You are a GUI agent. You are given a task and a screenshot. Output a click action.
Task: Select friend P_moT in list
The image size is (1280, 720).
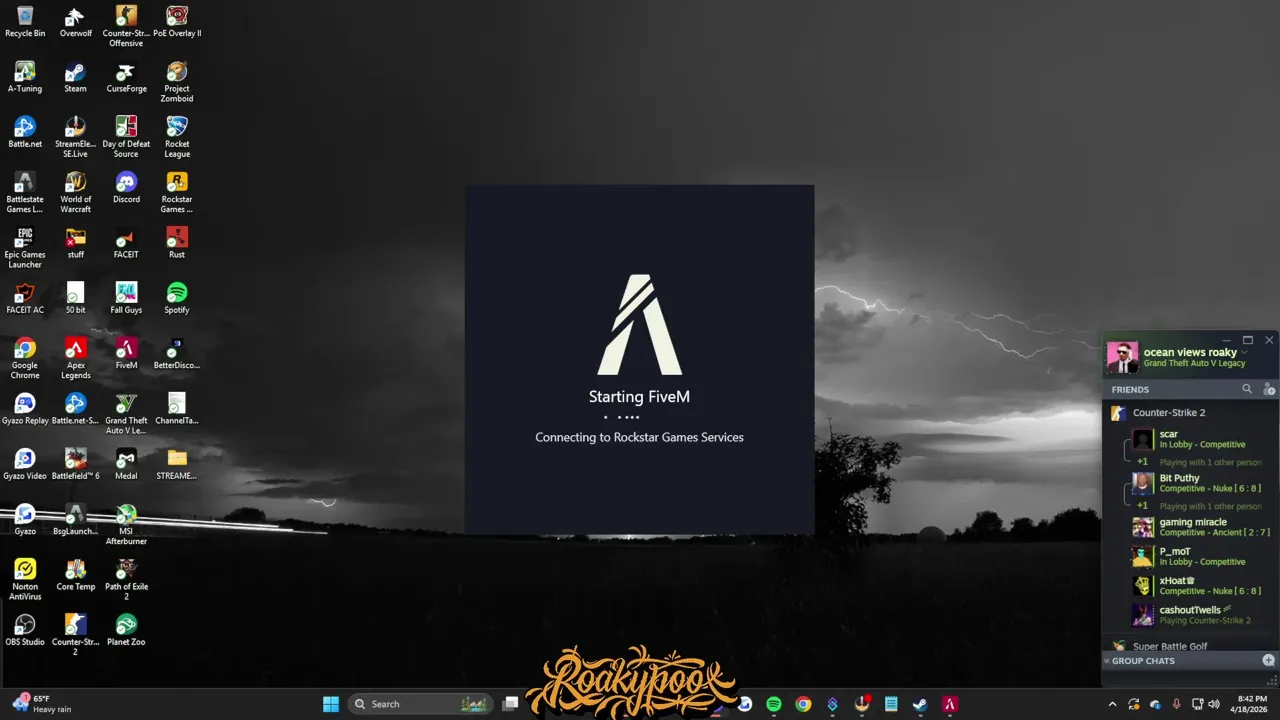[x=1191, y=556]
